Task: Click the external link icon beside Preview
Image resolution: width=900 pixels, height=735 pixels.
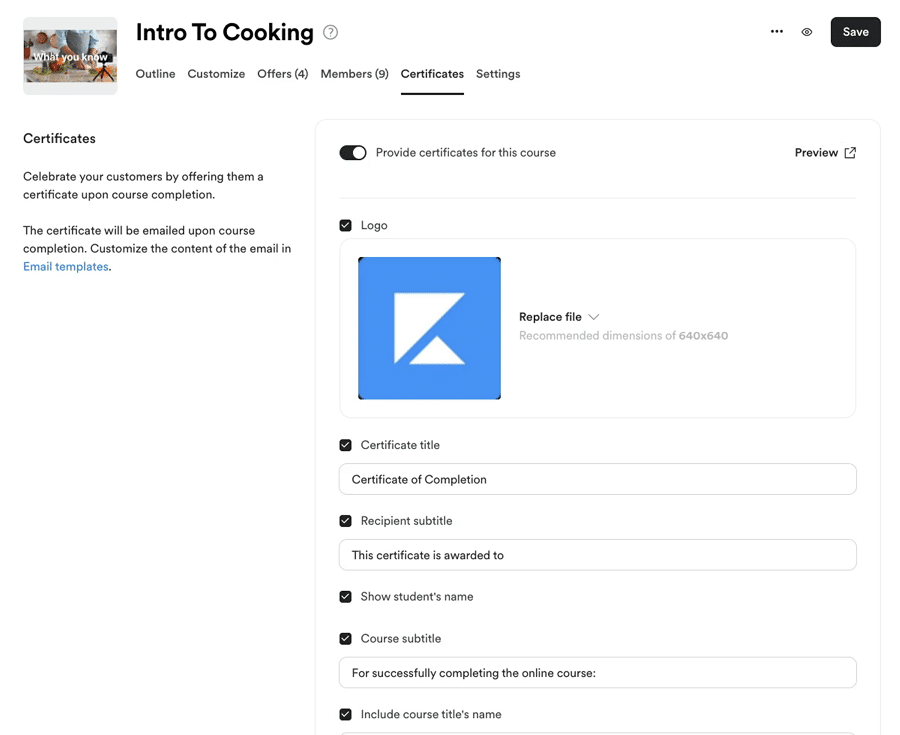Action: (850, 153)
